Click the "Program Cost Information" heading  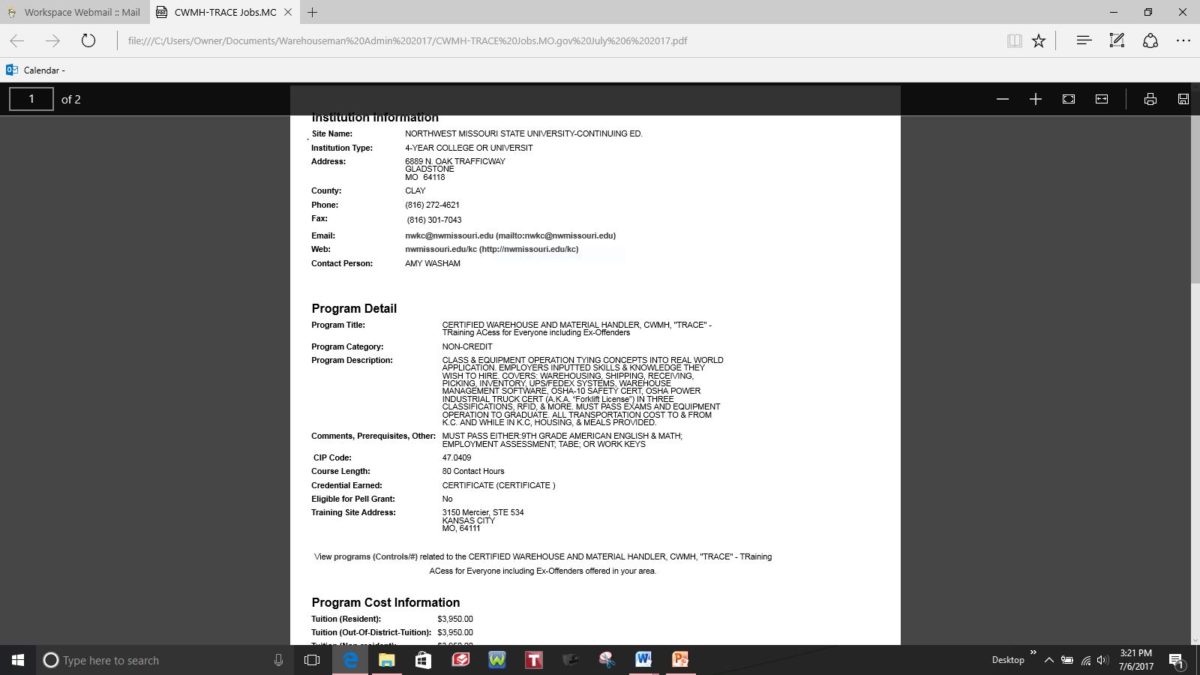[x=386, y=602]
